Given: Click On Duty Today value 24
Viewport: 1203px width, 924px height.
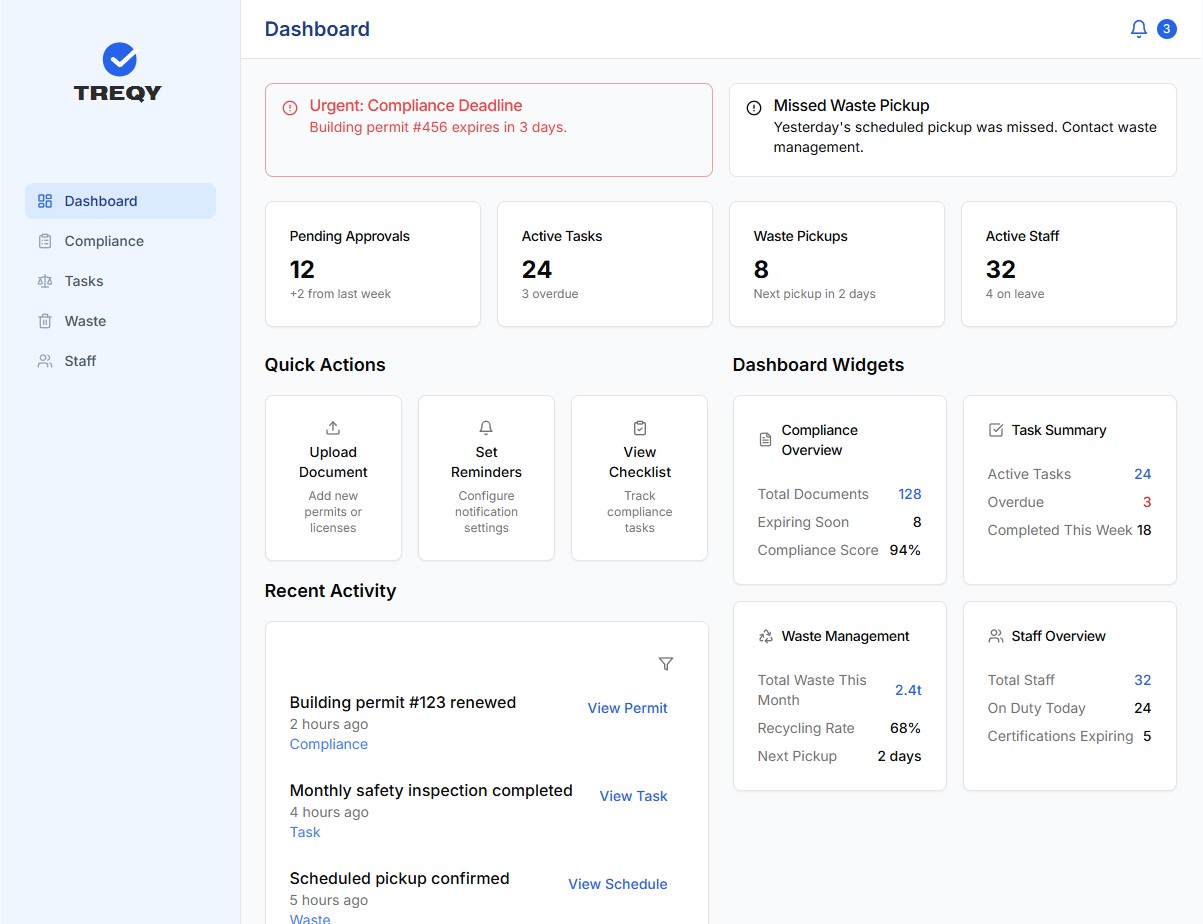Looking at the screenshot, I should tap(1143, 708).
